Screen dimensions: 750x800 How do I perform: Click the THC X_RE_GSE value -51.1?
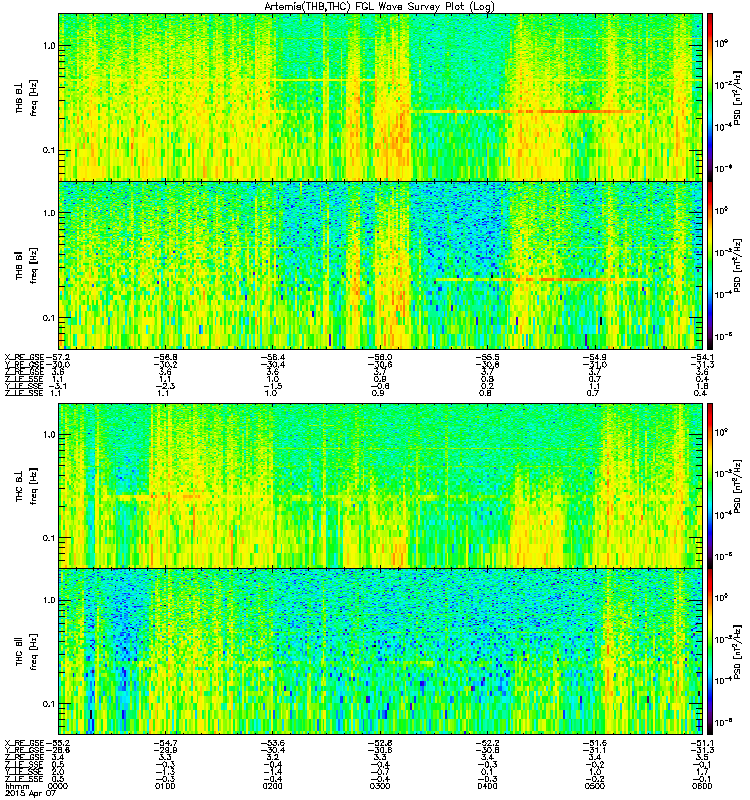coord(701,743)
